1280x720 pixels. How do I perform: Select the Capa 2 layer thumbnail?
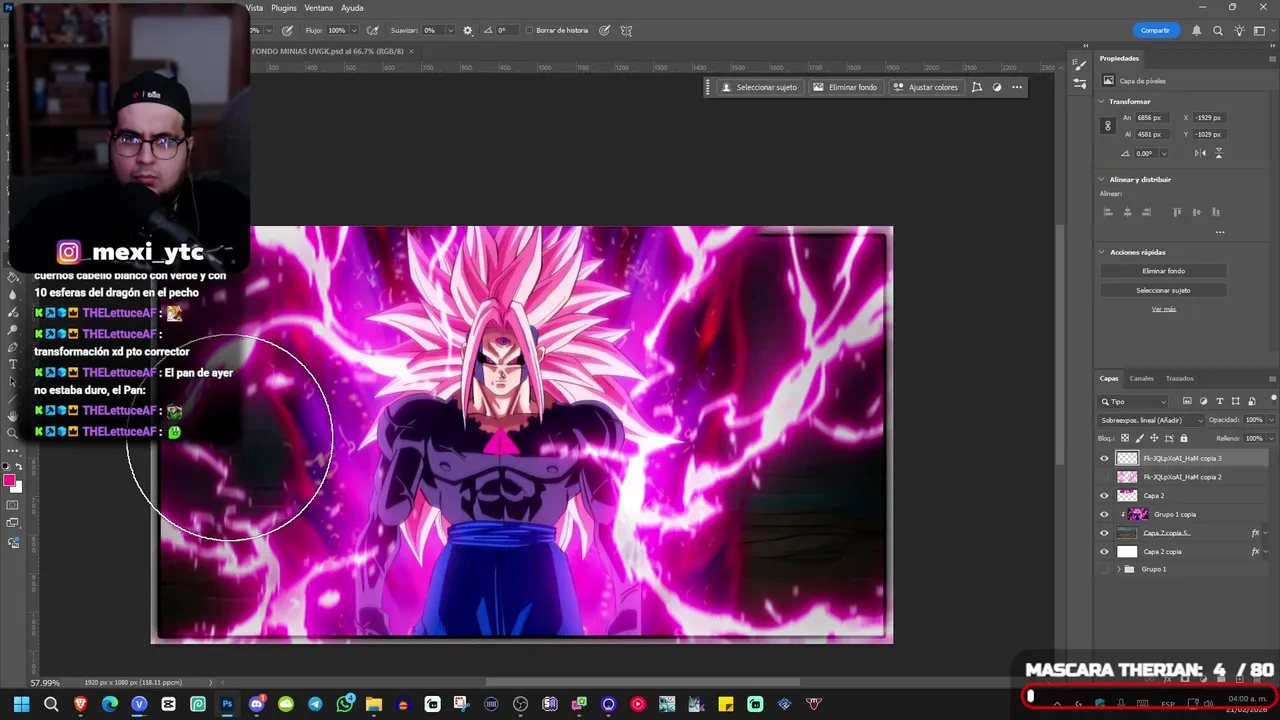pyautogui.click(x=1127, y=496)
